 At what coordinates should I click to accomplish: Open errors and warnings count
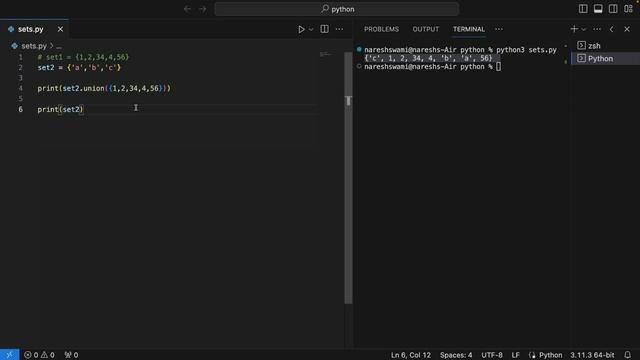(x=39, y=355)
